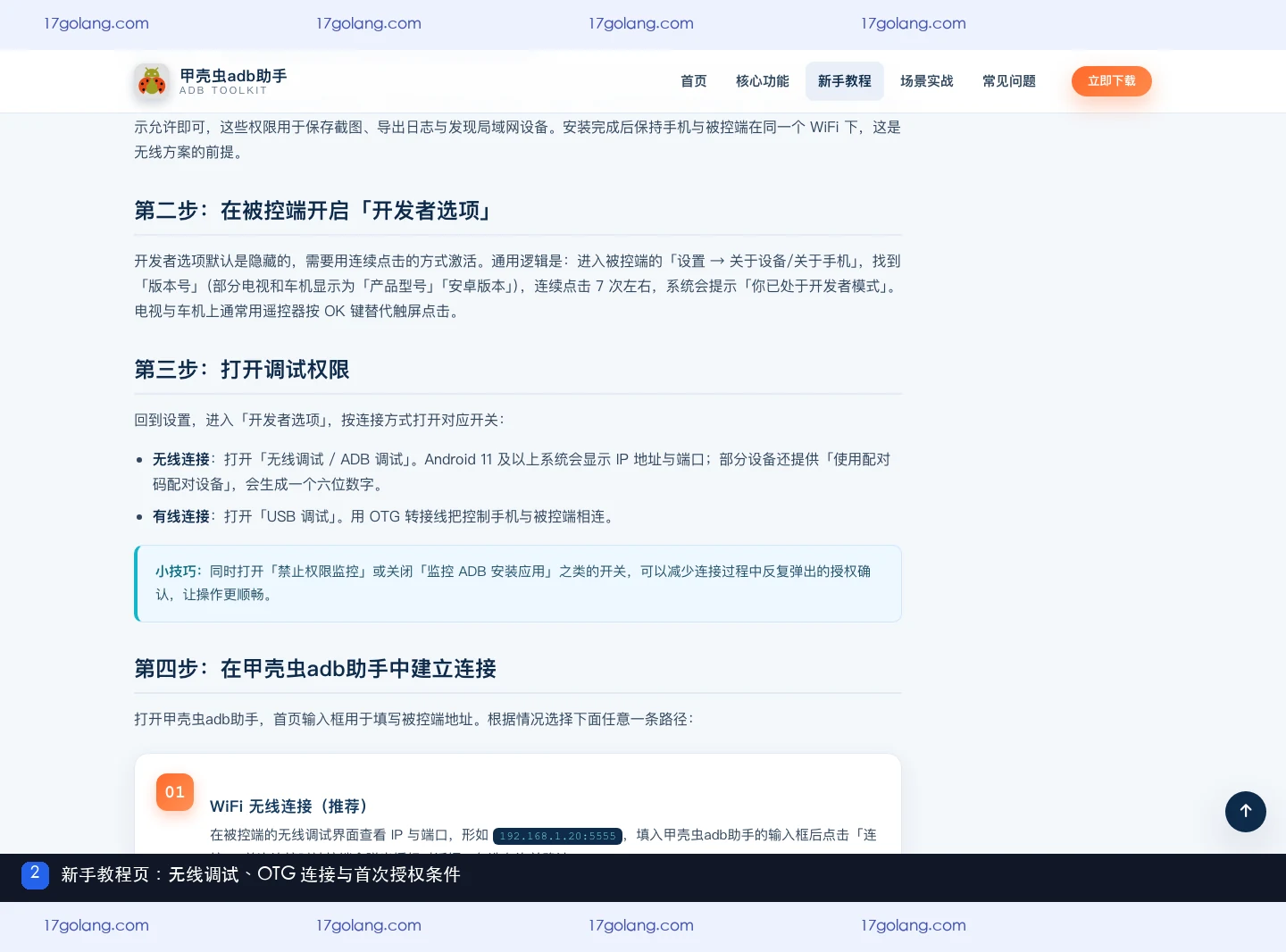Click the heading 第二步：在被控端开启「开发者选项」
This screenshot has height=952, width=1286.
click(313, 211)
